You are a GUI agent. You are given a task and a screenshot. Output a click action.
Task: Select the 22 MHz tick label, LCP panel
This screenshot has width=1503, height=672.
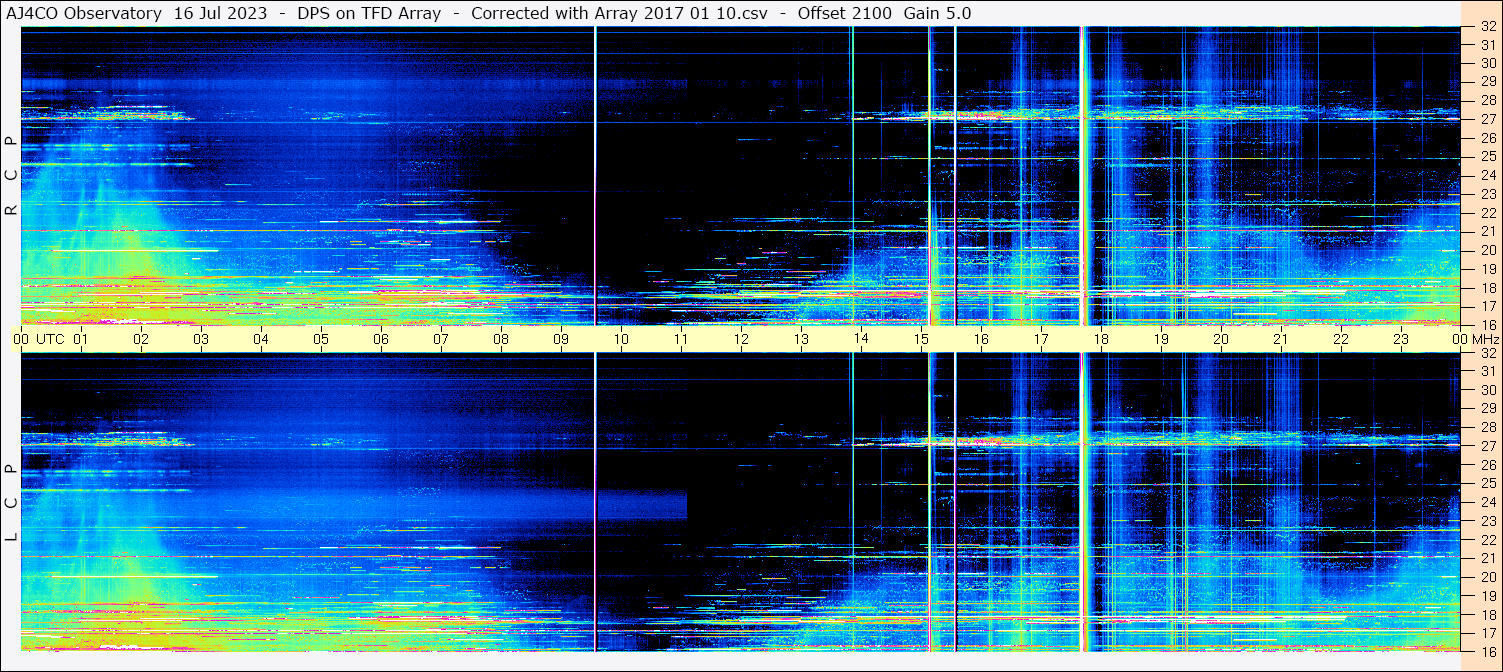click(1488, 539)
